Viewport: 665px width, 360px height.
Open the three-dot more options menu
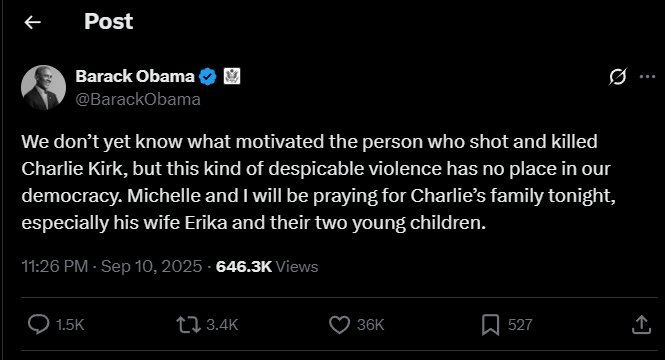tap(647, 77)
